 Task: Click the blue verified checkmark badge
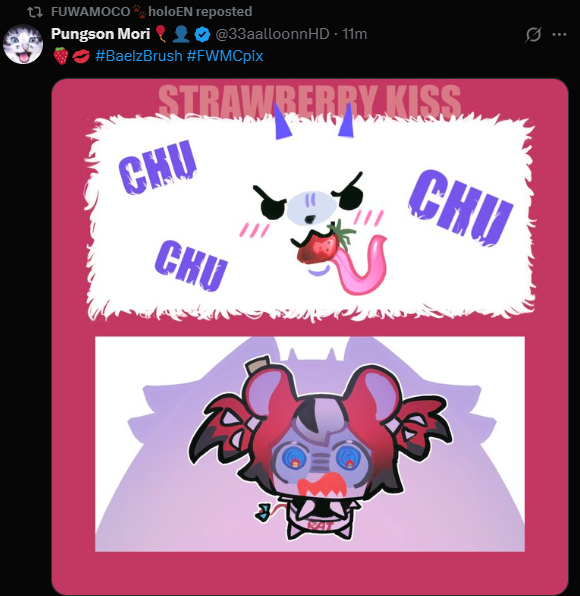(202, 35)
